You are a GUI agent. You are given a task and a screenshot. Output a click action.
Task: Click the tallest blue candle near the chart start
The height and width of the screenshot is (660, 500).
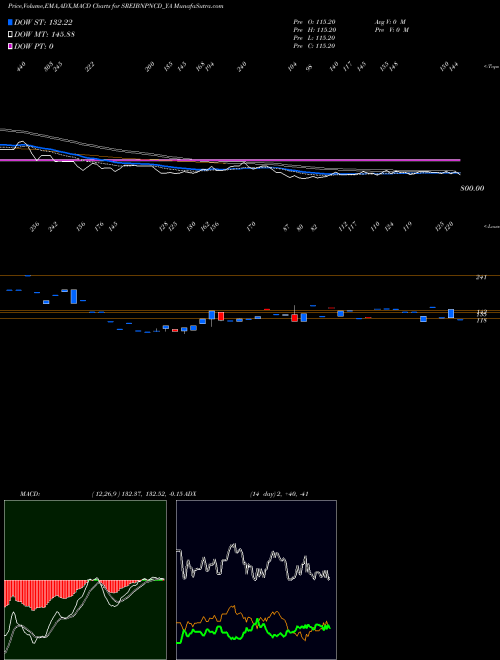(x=74, y=296)
